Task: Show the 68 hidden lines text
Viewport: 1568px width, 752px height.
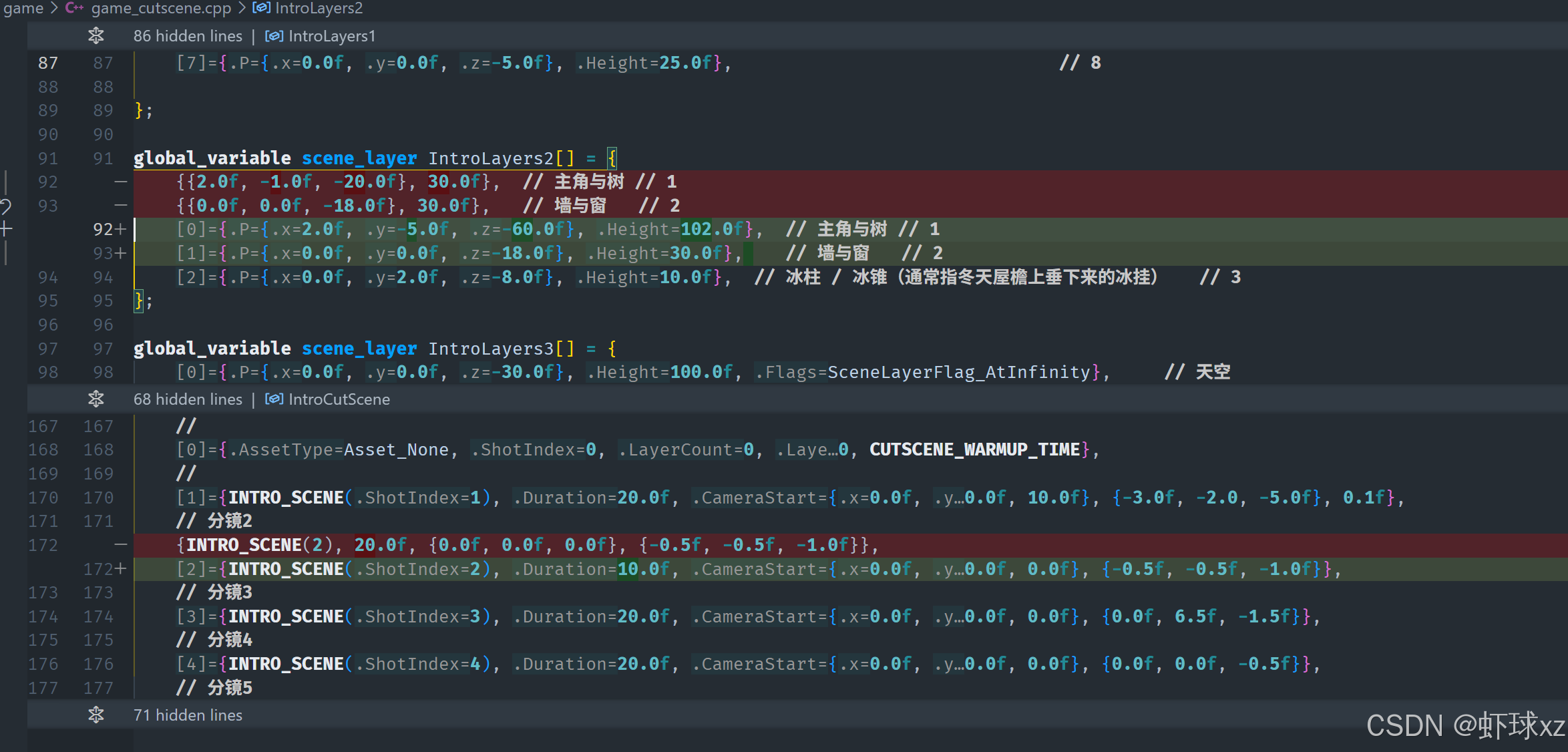Action: pos(188,399)
